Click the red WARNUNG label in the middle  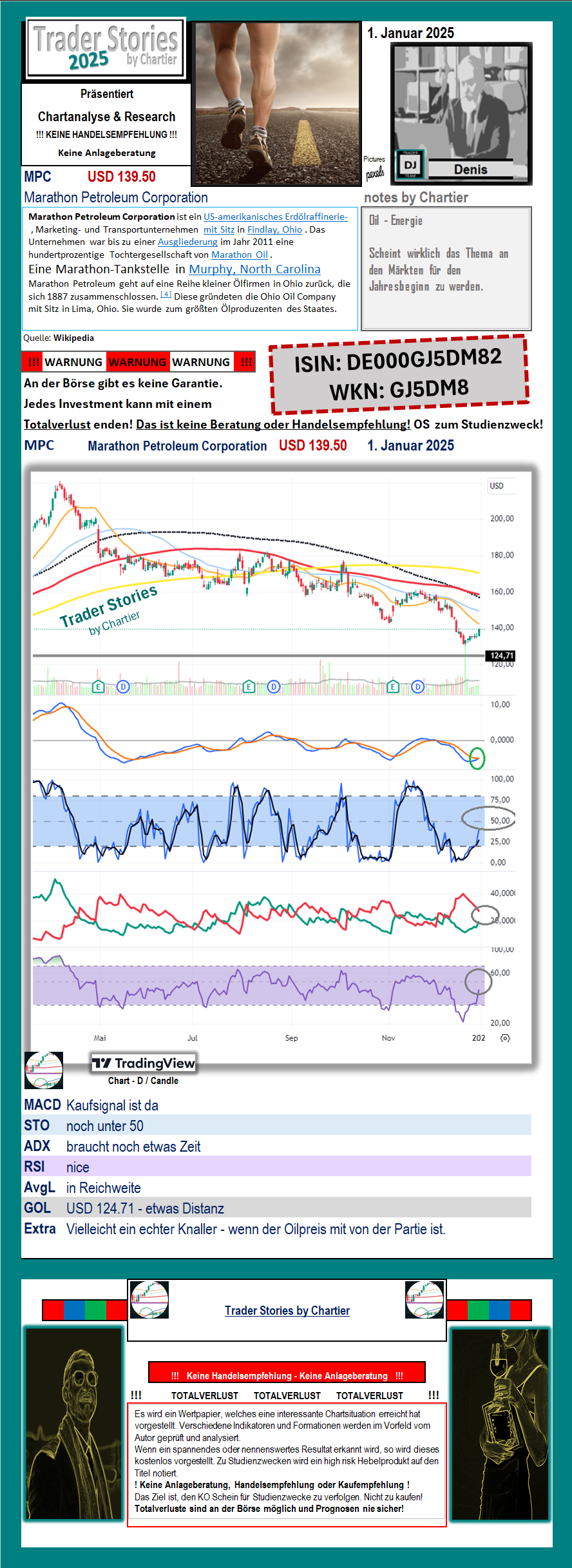(x=137, y=362)
